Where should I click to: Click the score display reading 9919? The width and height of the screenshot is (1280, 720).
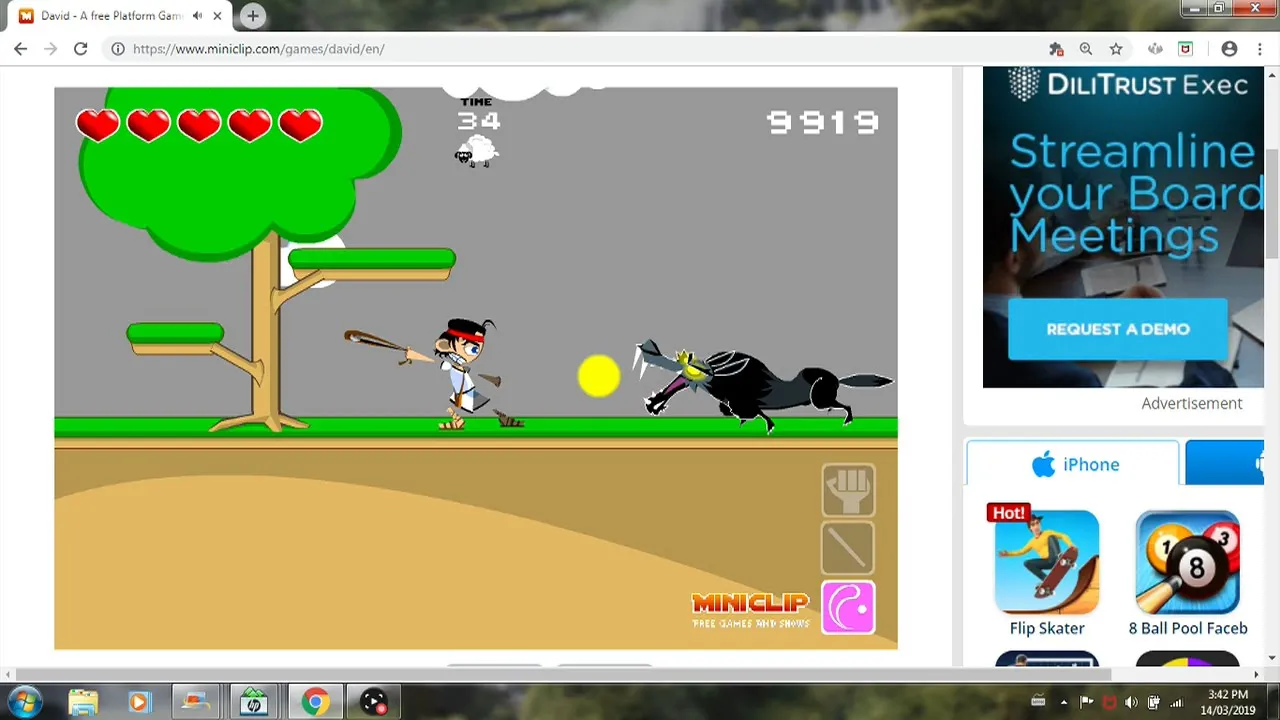[823, 122]
